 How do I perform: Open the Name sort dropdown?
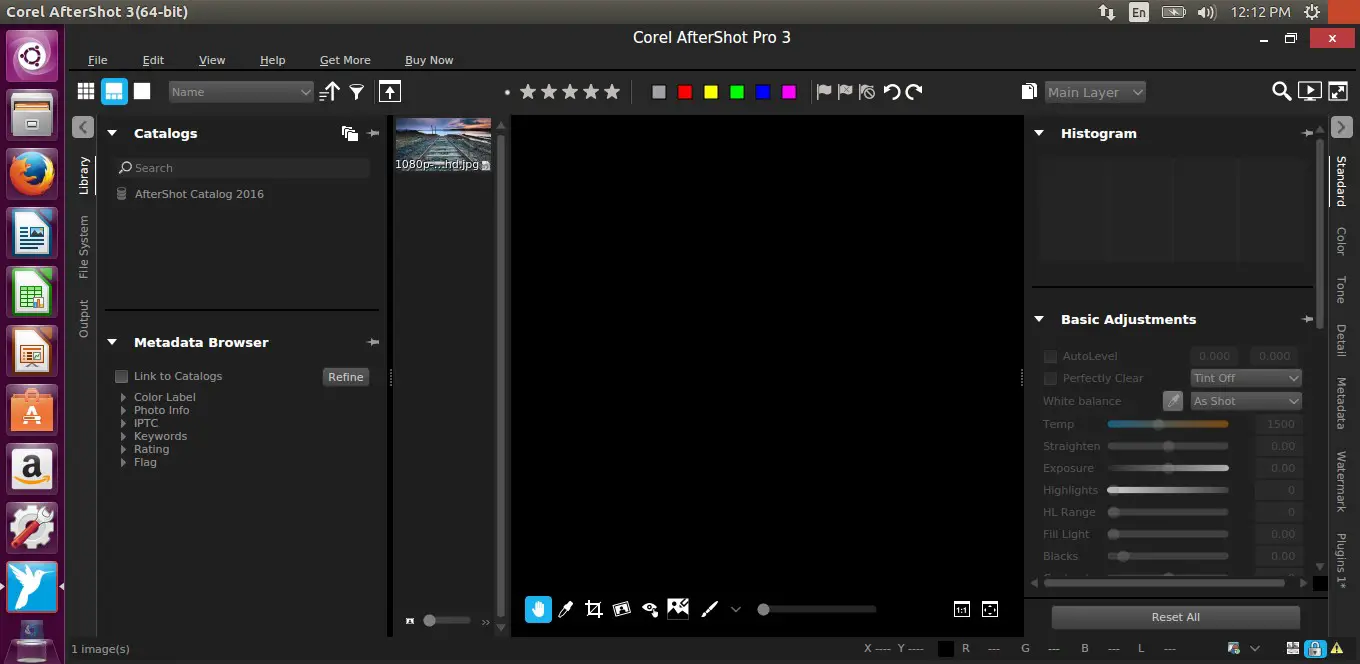click(241, 92)
